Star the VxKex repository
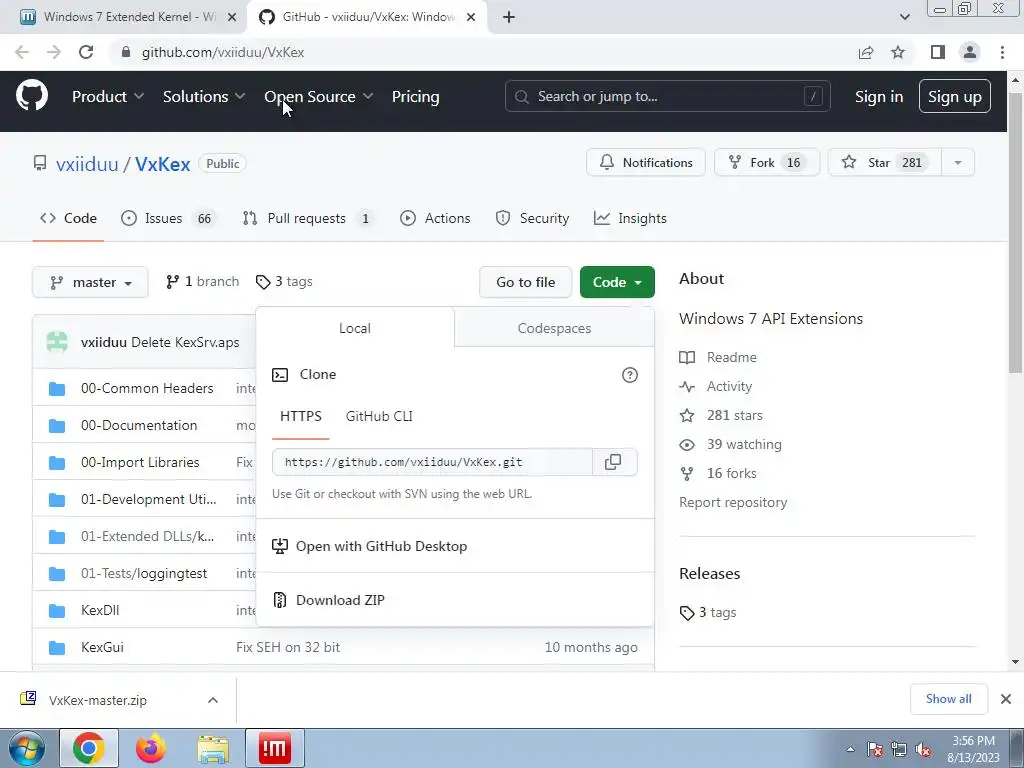The height and width of the screenshot is (768, 1024). click(x=884, y=163)
